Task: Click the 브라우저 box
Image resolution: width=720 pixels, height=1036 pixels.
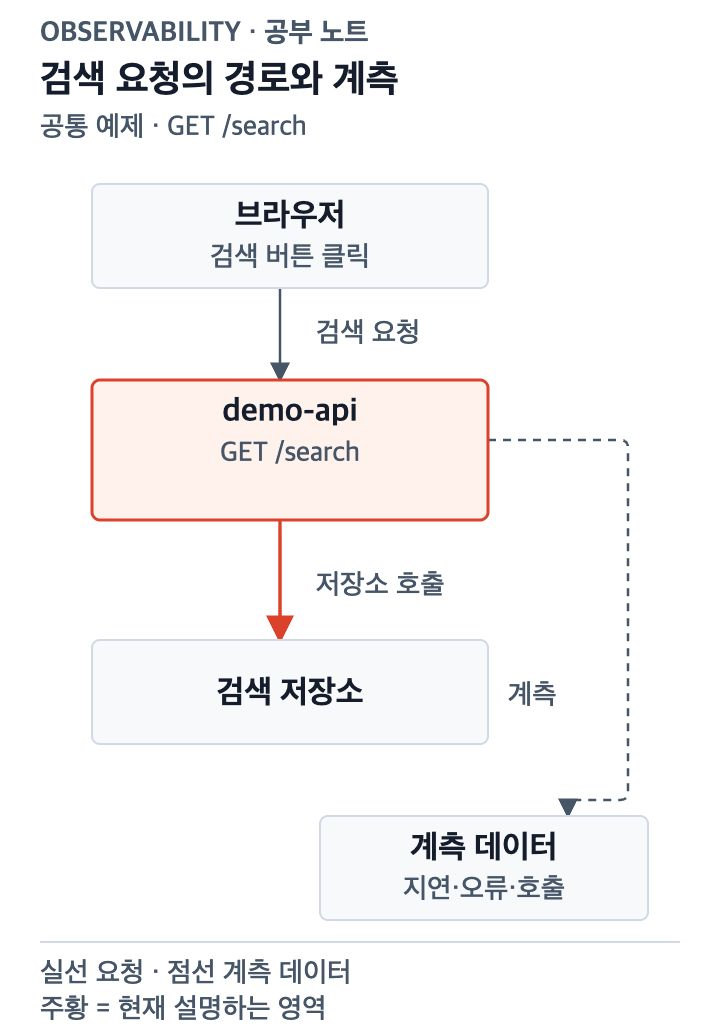Action: pos(289,236)
